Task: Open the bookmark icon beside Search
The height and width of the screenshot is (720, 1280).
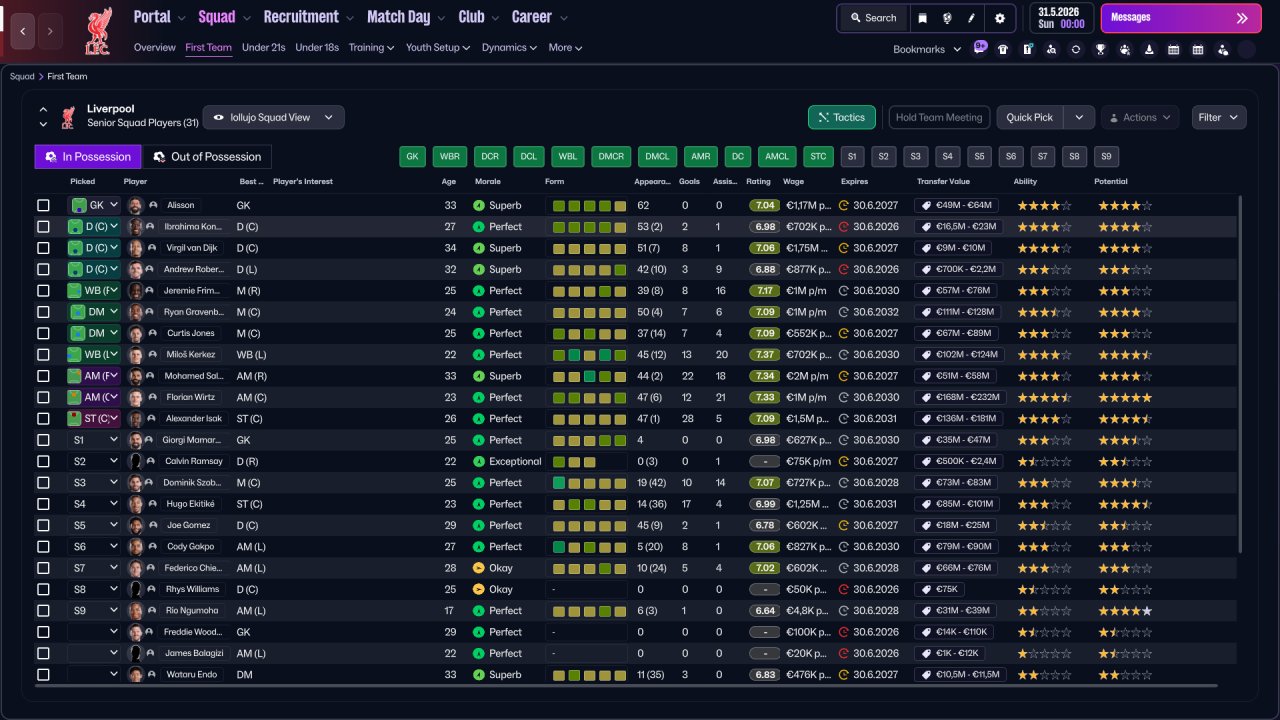Action: 922,18
